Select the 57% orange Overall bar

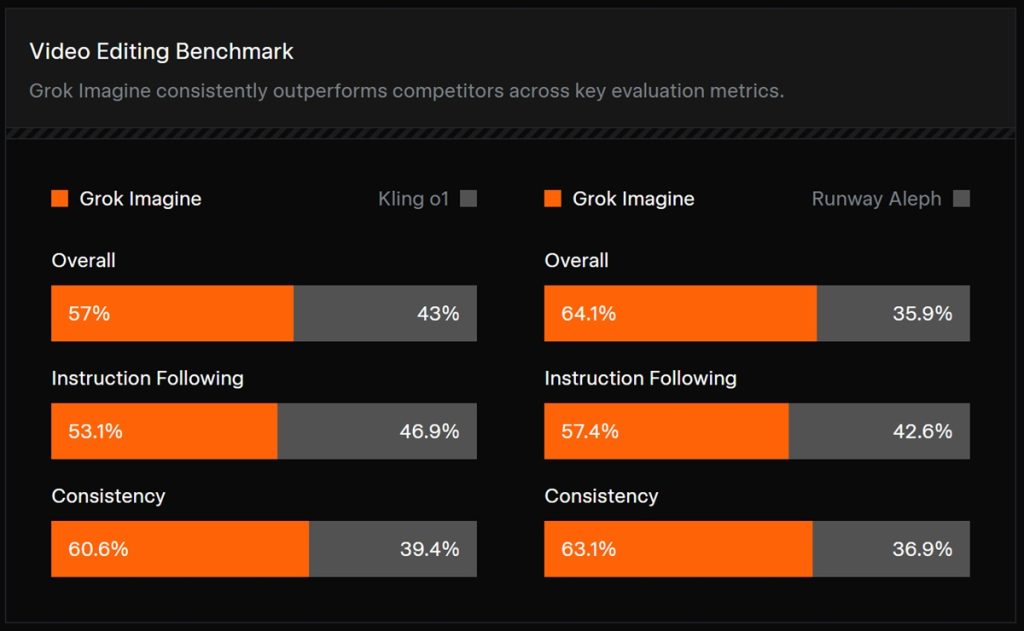click(172, 314)
